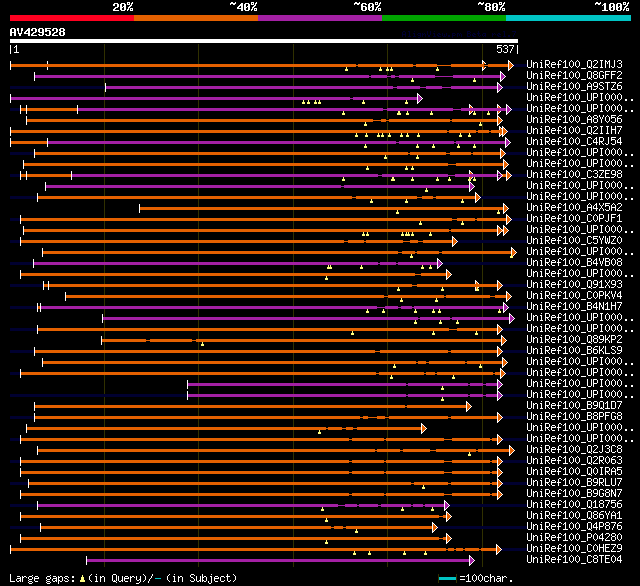The height and width of the screenshot is (586, 640).
Task: Click the orange alignment bar for UniRef100_Q89KP2
Action: 304,340
